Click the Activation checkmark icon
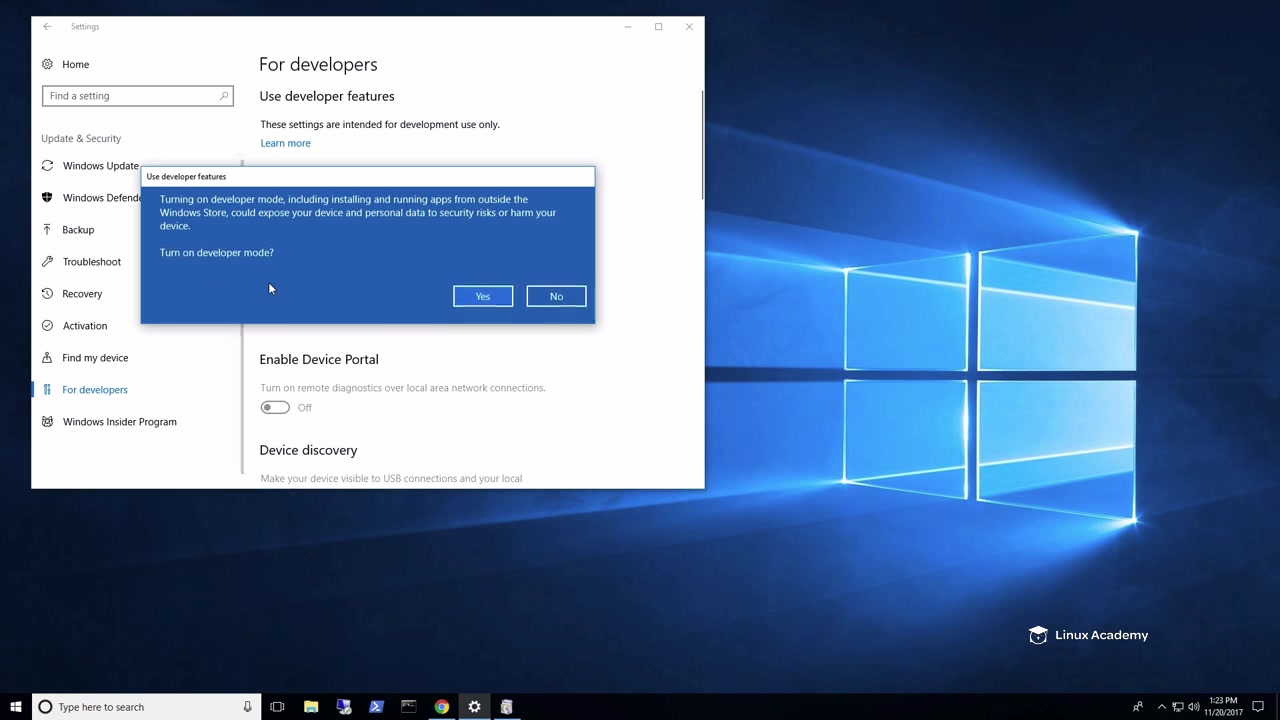Screen dimensions: 1280x720 pos(47,326)
